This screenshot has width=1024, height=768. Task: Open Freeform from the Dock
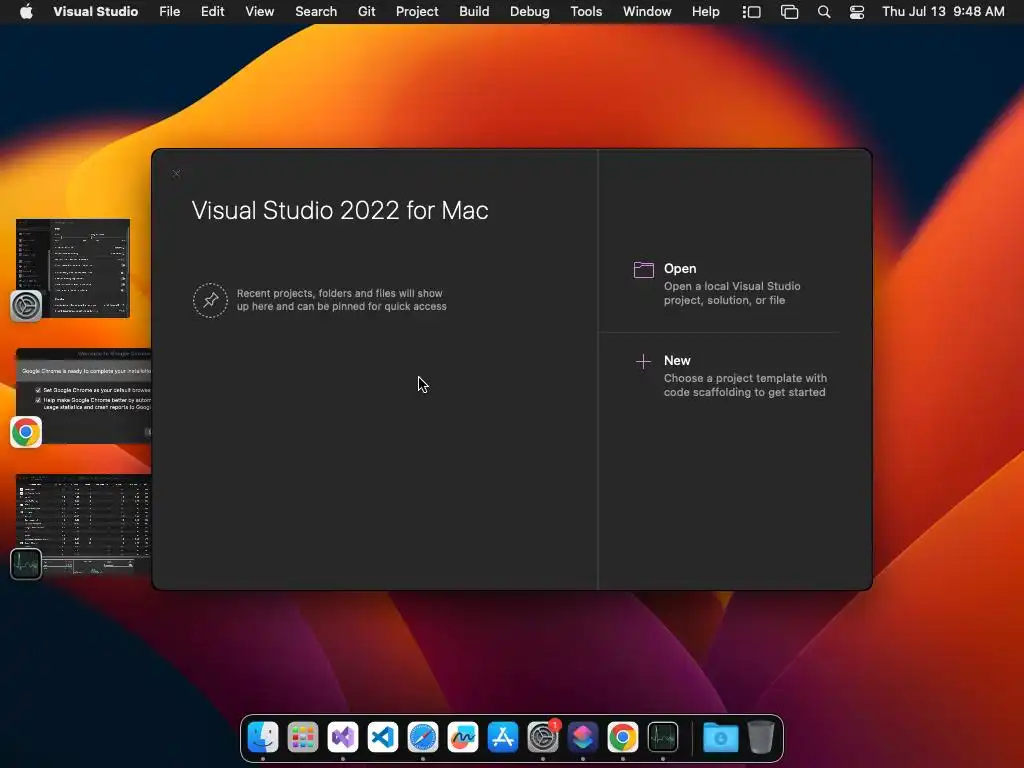click(463, 737)
